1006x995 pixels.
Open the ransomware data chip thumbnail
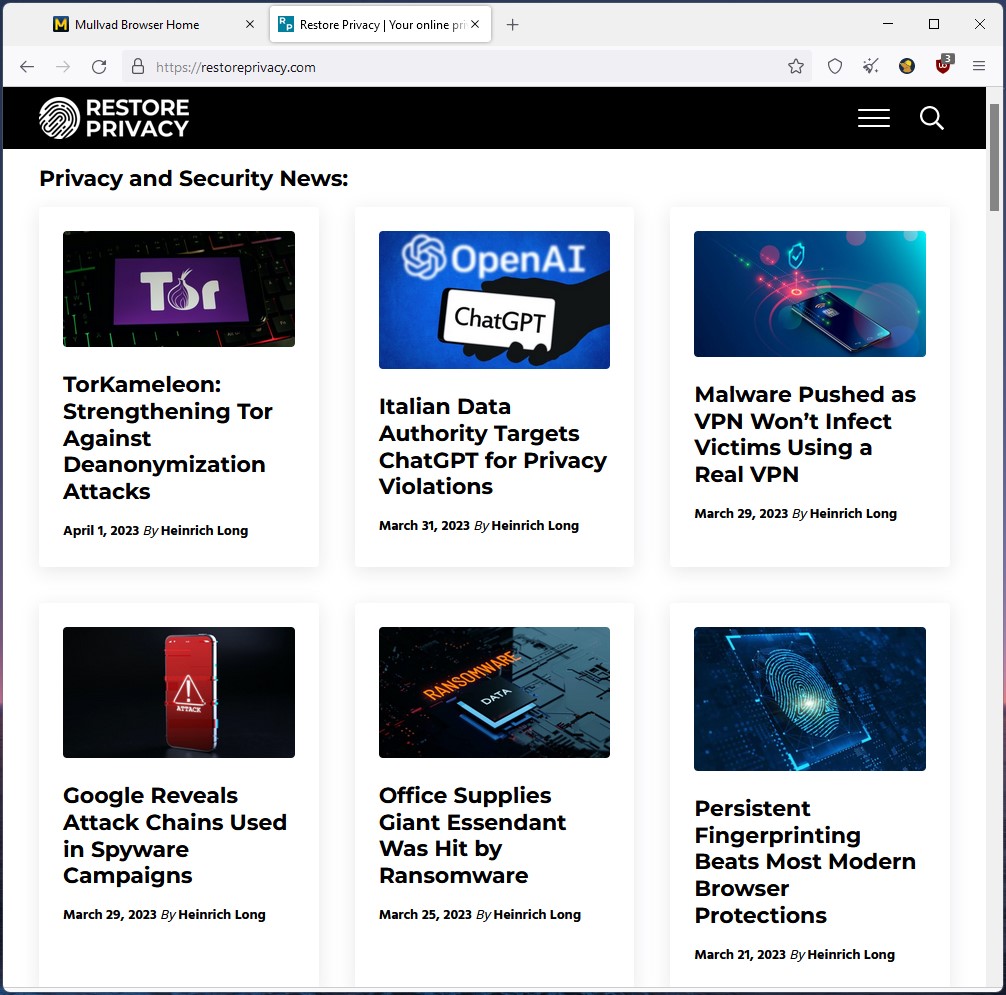click(495, 692)
